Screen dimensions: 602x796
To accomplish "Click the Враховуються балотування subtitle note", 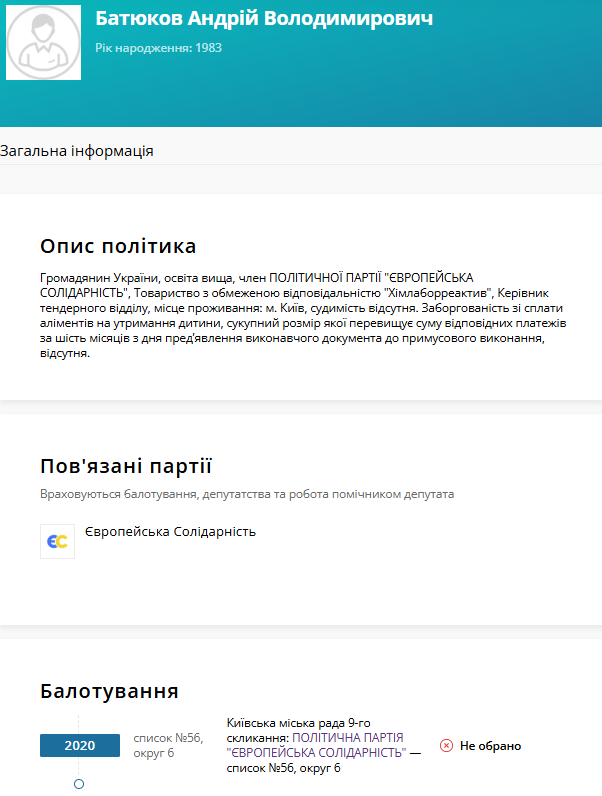I will pyautogui.click(x=247, y=494).
